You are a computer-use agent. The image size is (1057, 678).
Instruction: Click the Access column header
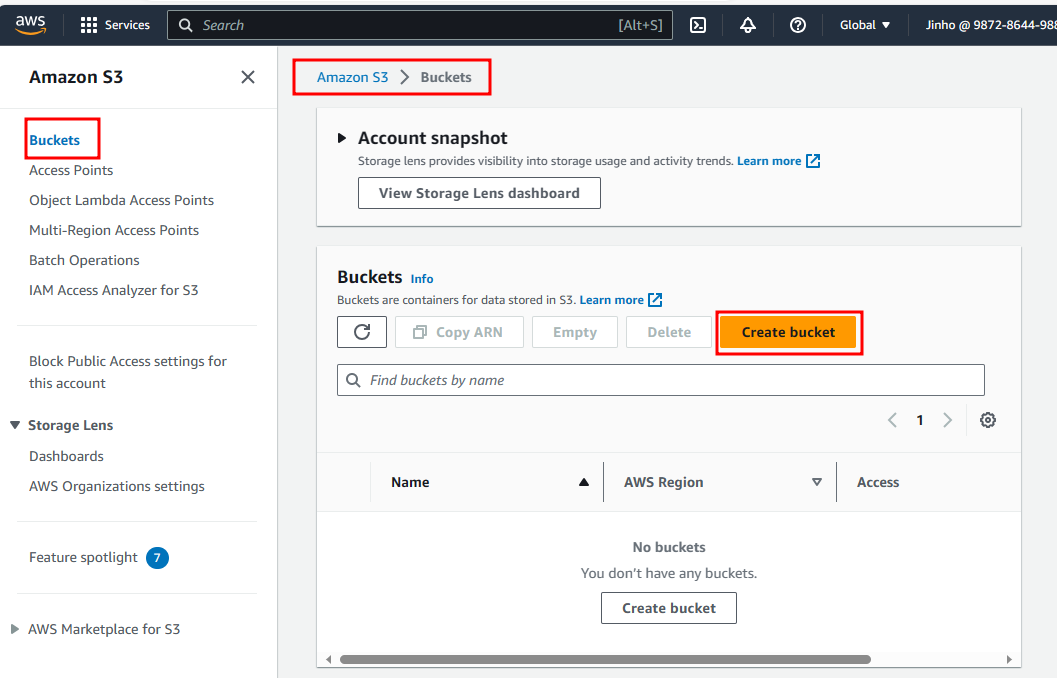(878, 482)
